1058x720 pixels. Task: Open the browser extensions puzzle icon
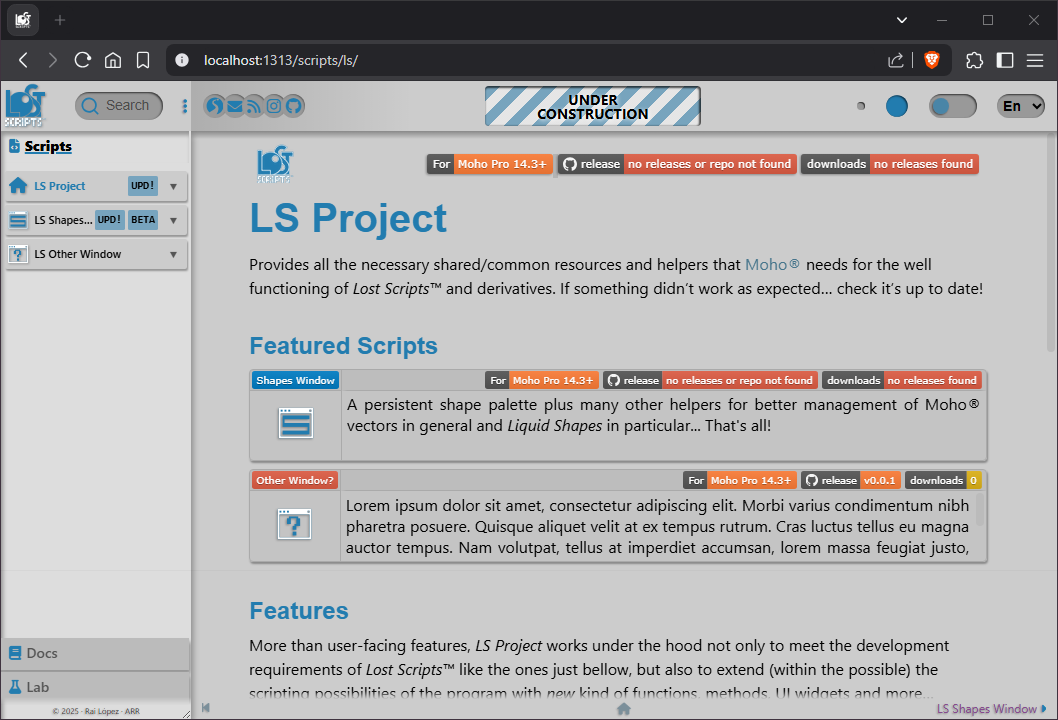(x=974, y=60)
